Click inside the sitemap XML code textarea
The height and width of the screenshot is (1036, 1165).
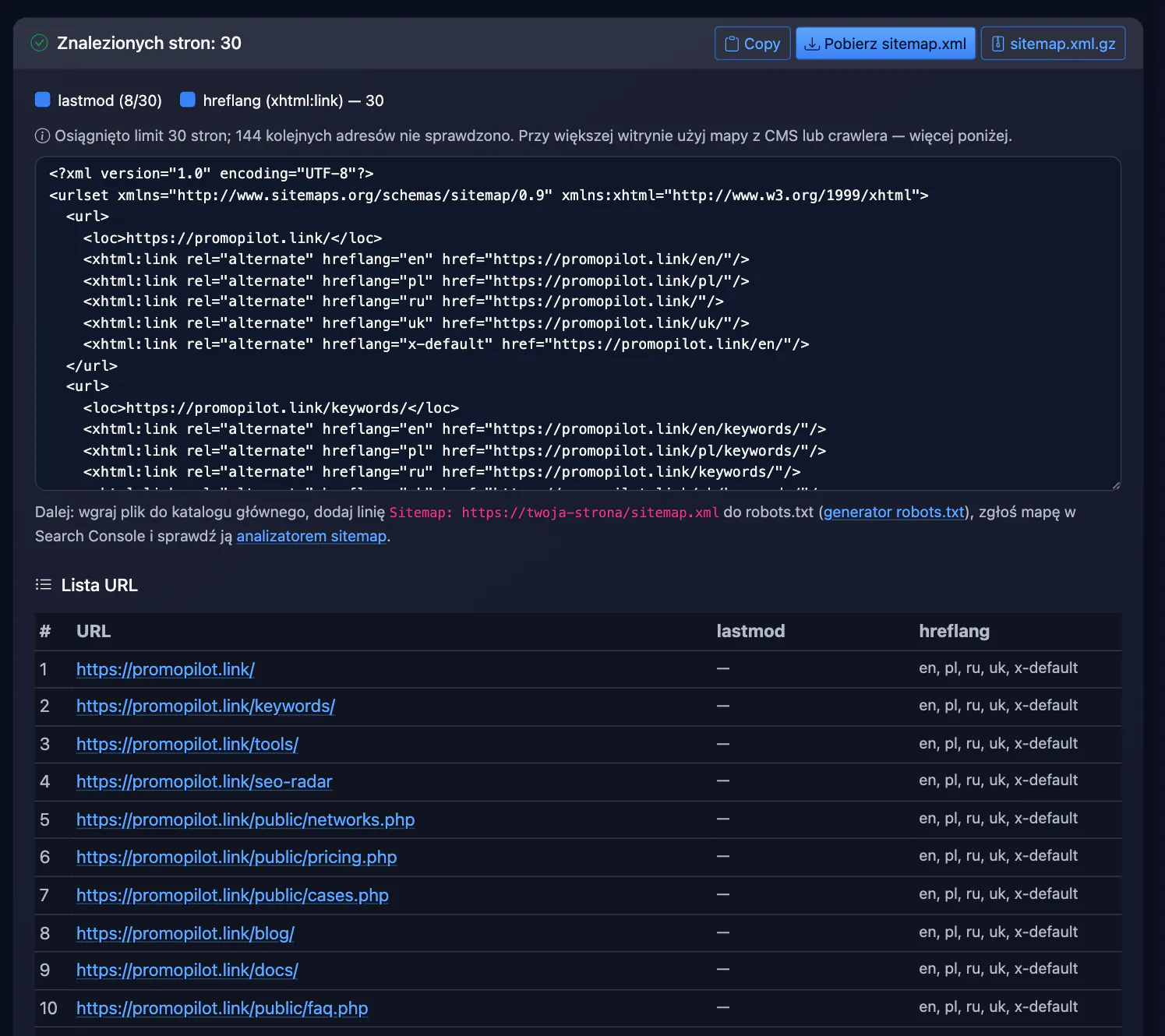578,323
